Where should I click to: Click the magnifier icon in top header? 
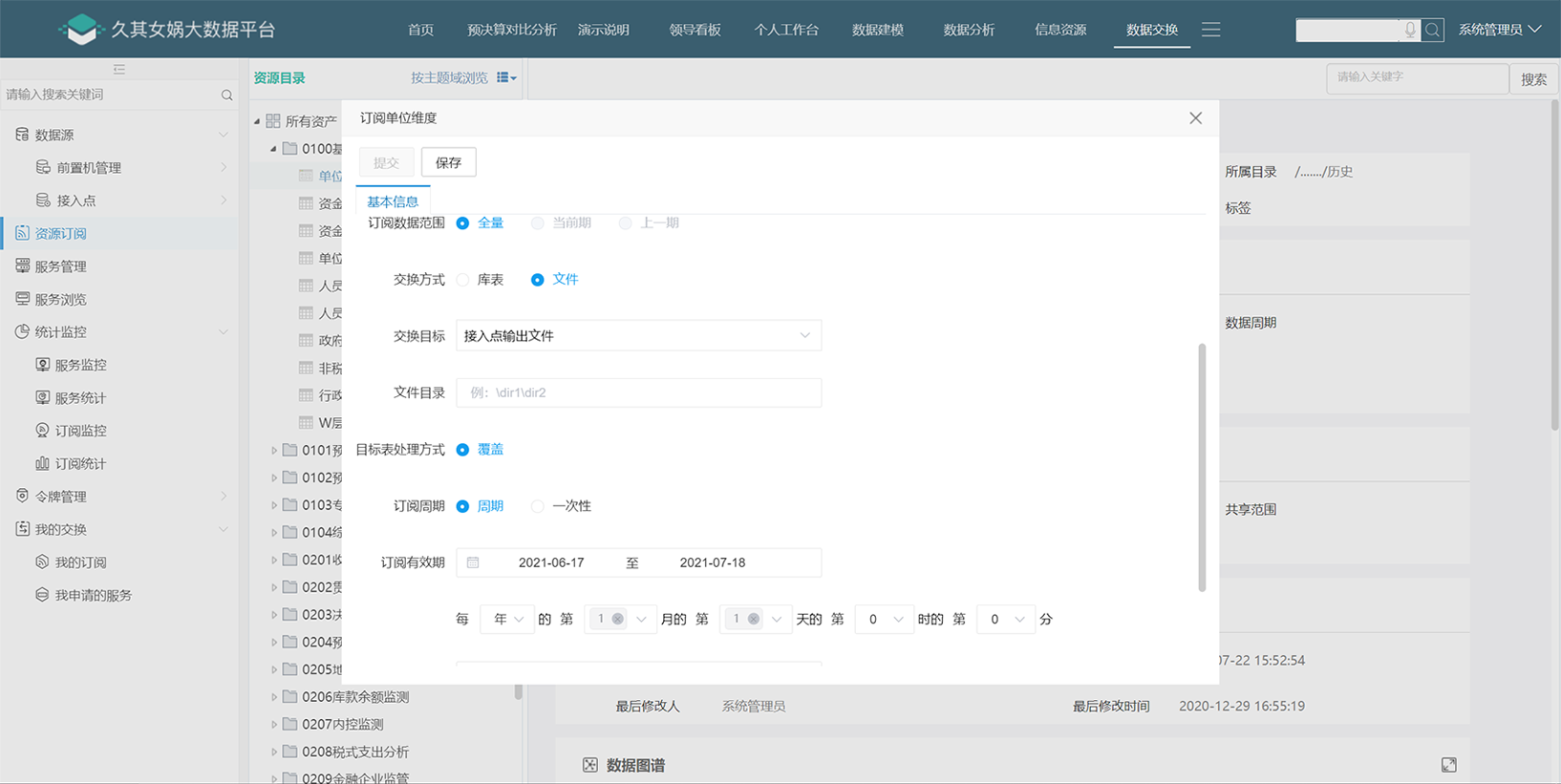point(1432,30)
